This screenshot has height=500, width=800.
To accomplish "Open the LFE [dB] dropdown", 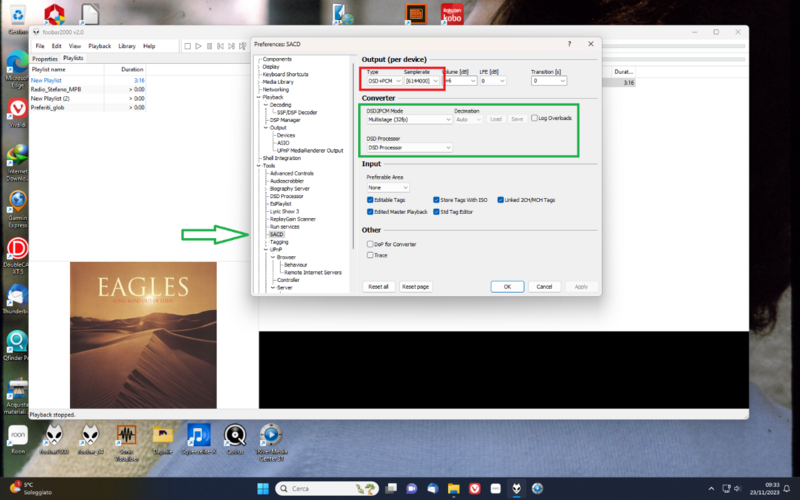I will coord(492,81).
